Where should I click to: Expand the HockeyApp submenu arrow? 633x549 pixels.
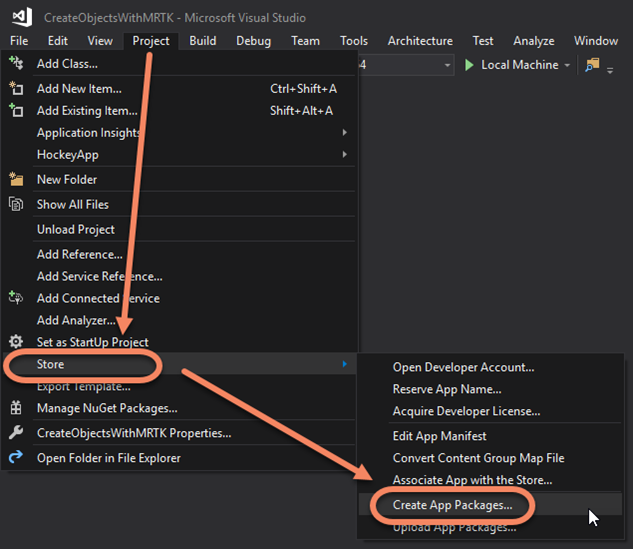344,154
